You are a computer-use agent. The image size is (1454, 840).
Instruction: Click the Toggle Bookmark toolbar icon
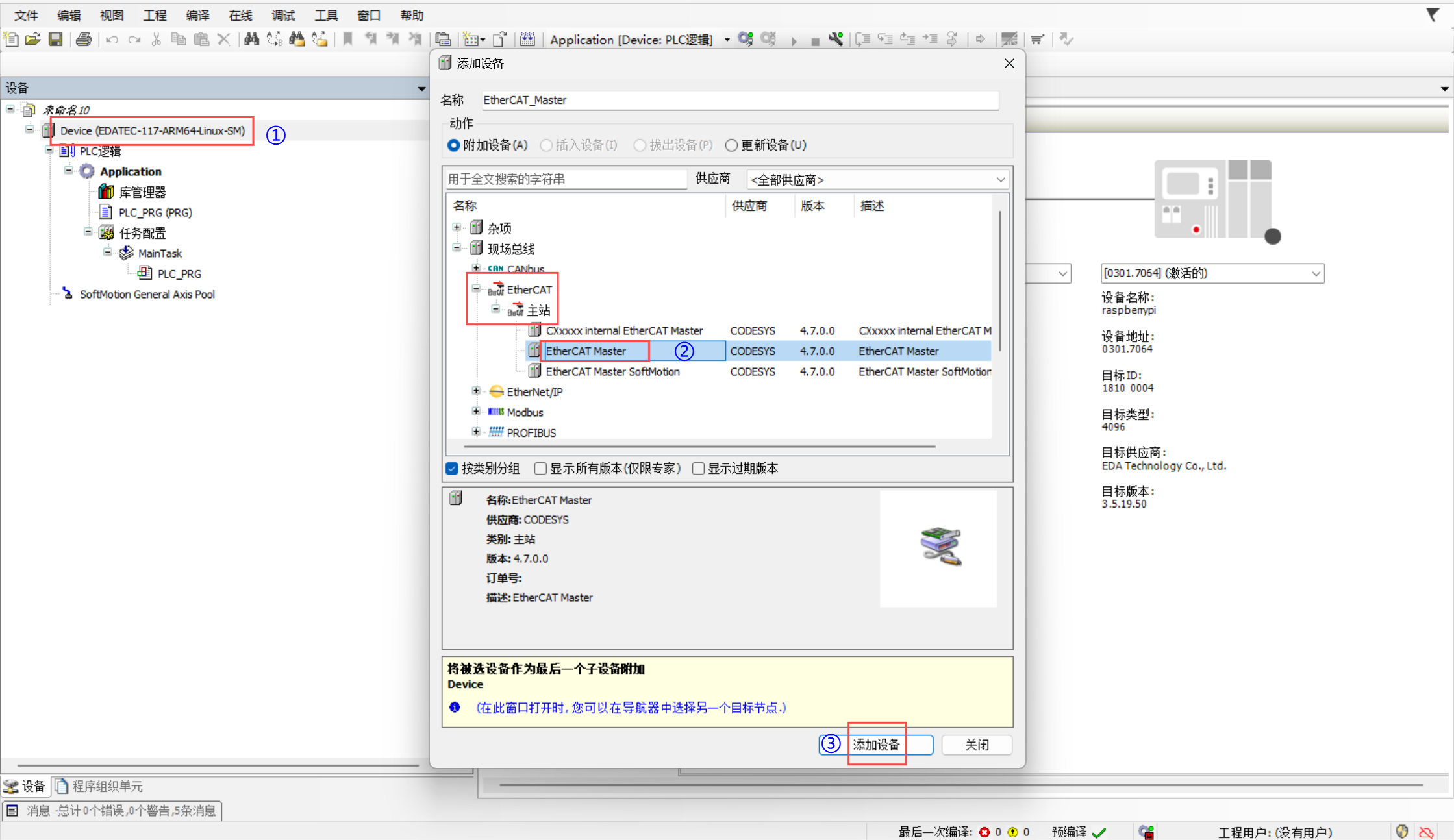tap(347, 40)
